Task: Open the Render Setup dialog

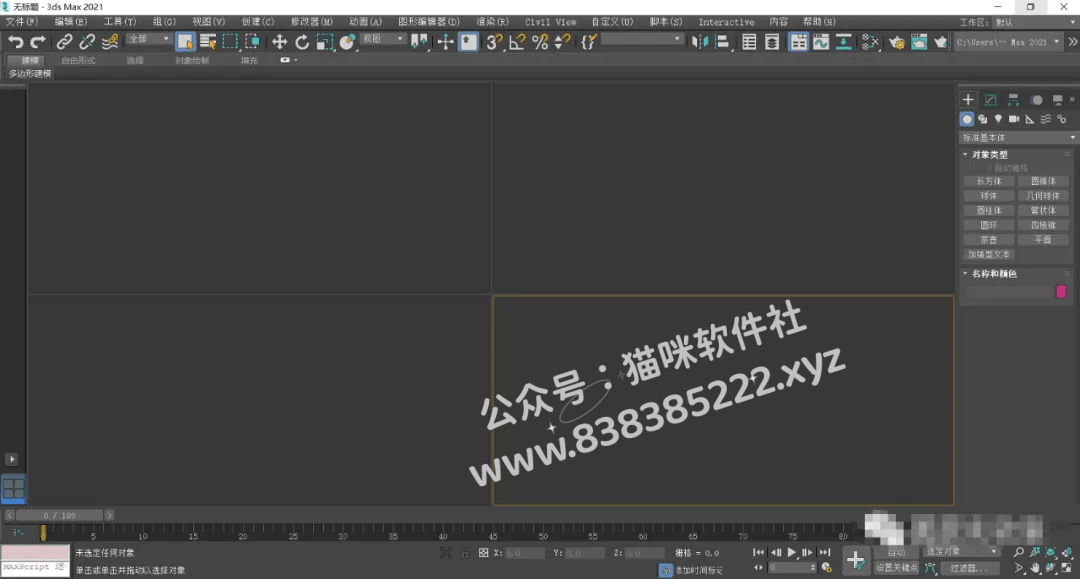Action: pyautogui.click(x=897, y=42)
